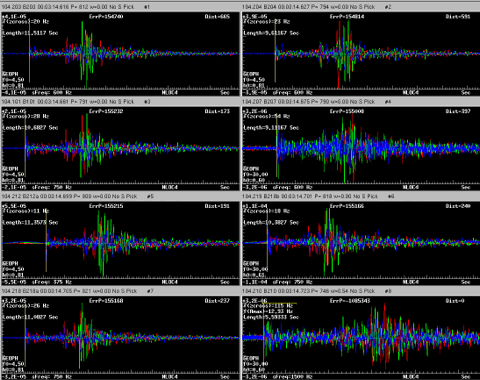
Task: Click the "sFreq: 600 Hz" label in trace #1
Action: pyautogui.click(x=52, y=92)
